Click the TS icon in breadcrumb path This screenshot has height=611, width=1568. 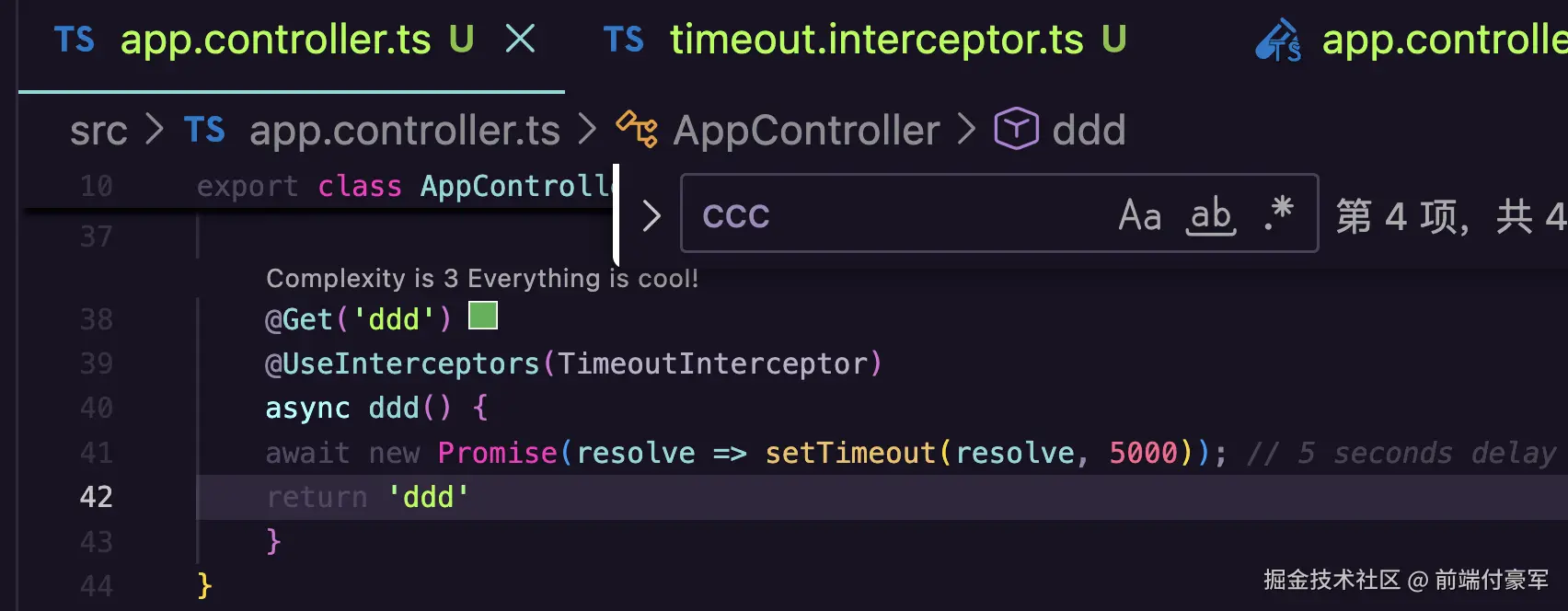tap(204, 130)
